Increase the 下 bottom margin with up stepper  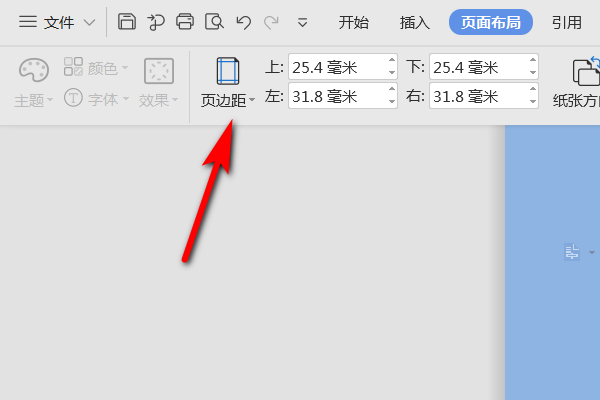pos(532,62)
